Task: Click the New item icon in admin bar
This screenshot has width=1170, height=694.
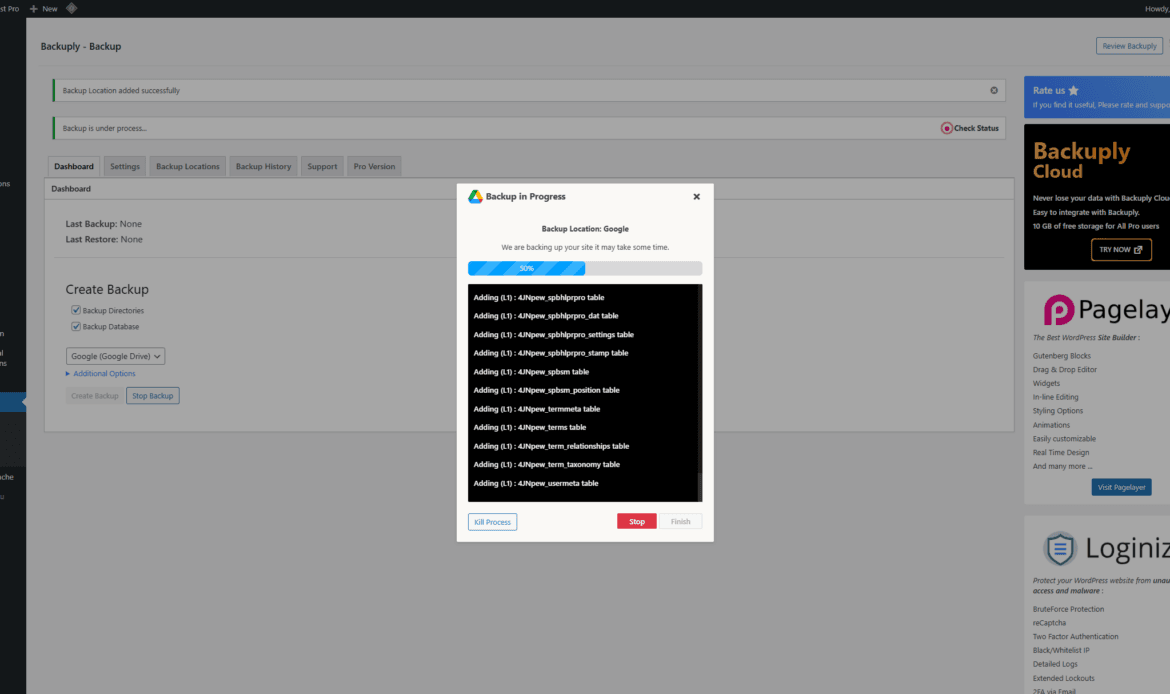Action: click(x=35, y=7)
